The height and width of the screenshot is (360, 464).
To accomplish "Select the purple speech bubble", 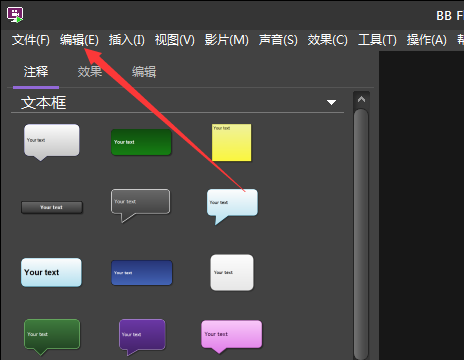I will (142, 337).
